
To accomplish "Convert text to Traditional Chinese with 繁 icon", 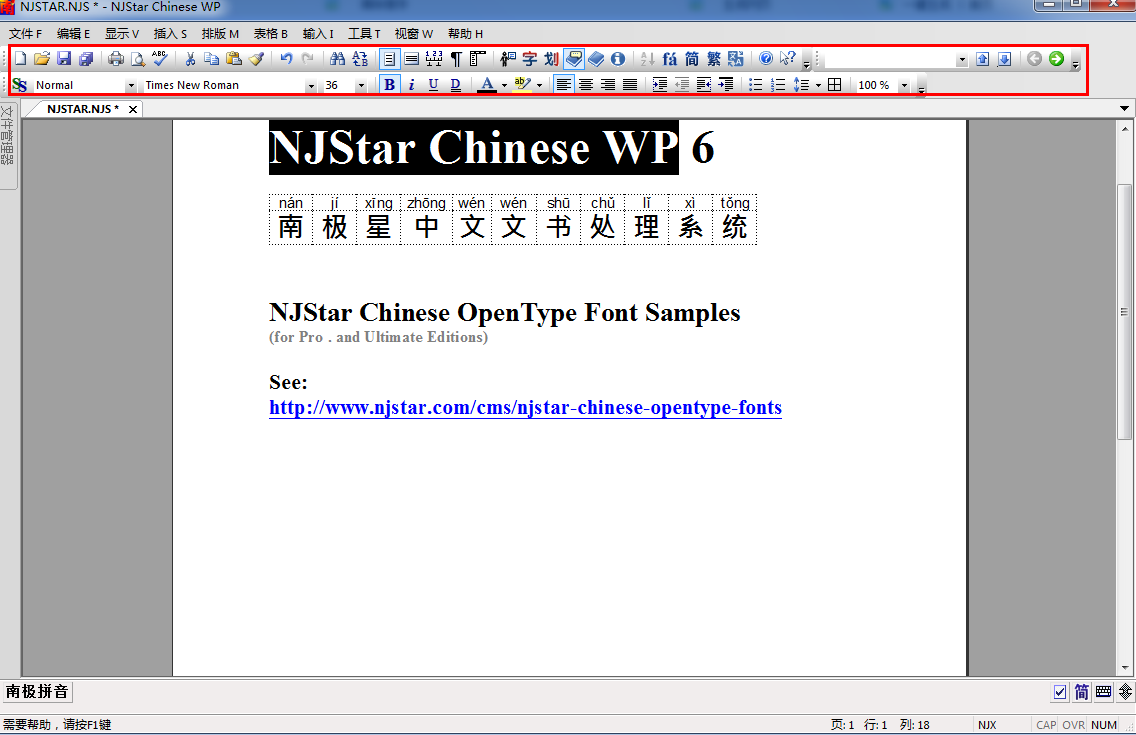I will tap(713, 59).
